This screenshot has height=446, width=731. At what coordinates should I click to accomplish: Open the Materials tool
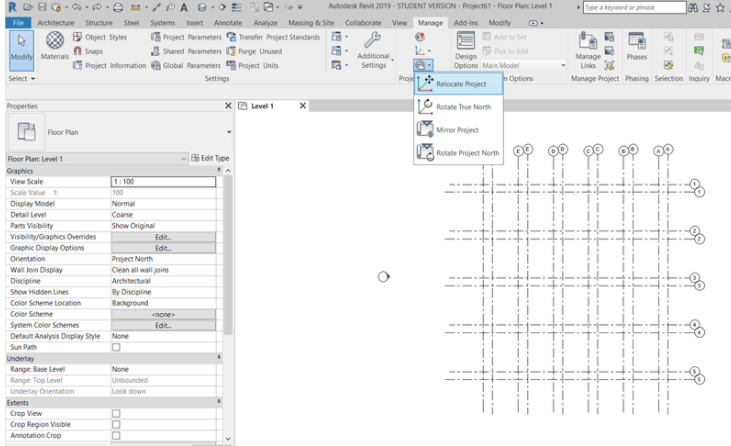tap(55, 46)
